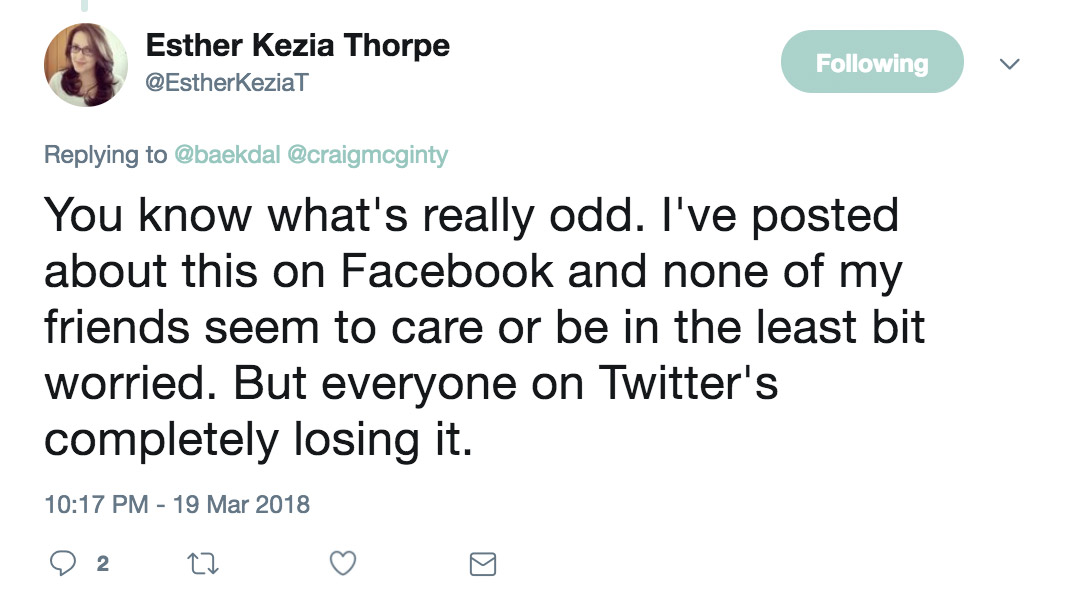Click the reply speech bubble icon
Image resolution: width=1071 pixels, height=602 pixels.
tap(62, 565)
